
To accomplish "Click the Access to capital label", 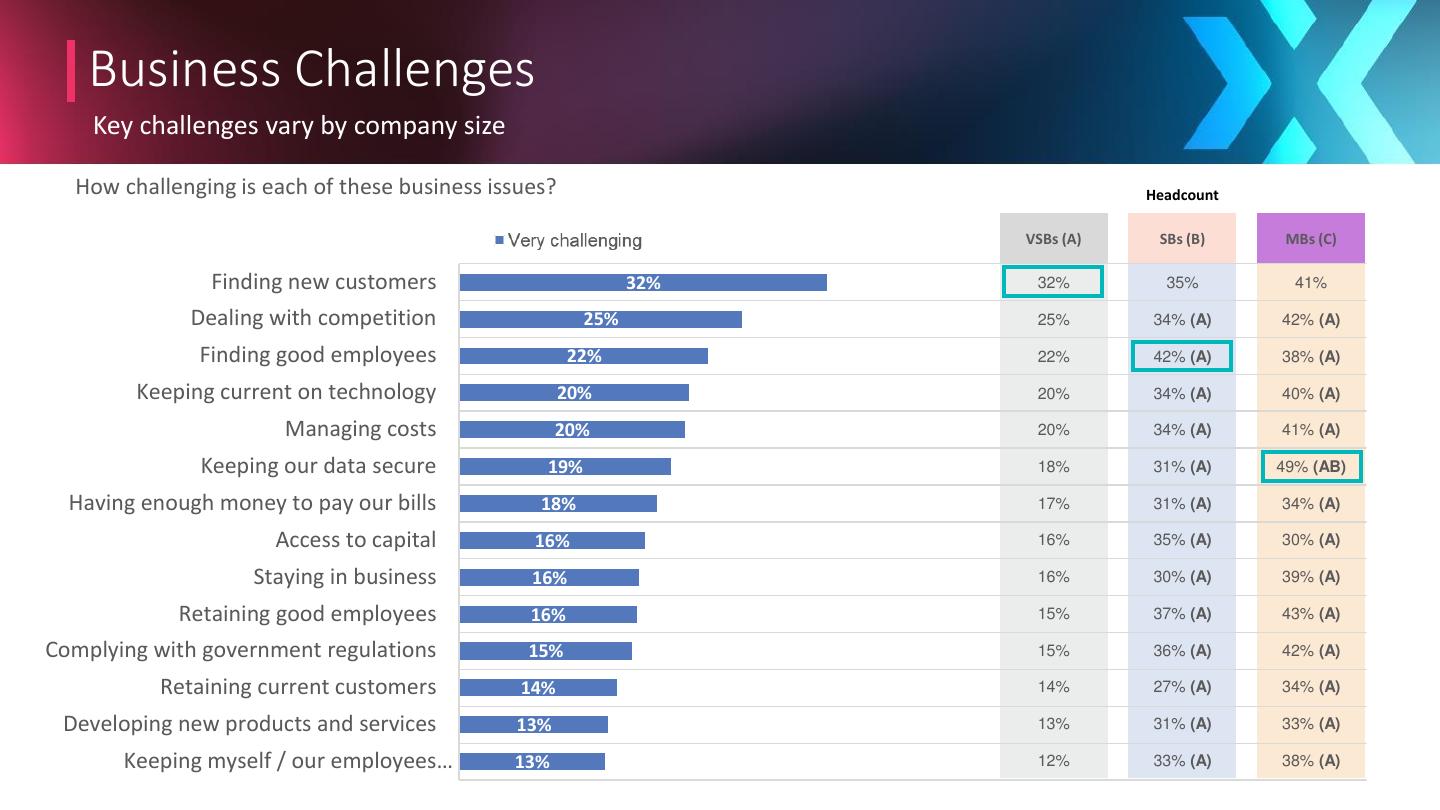I will [x=355, y=540].
